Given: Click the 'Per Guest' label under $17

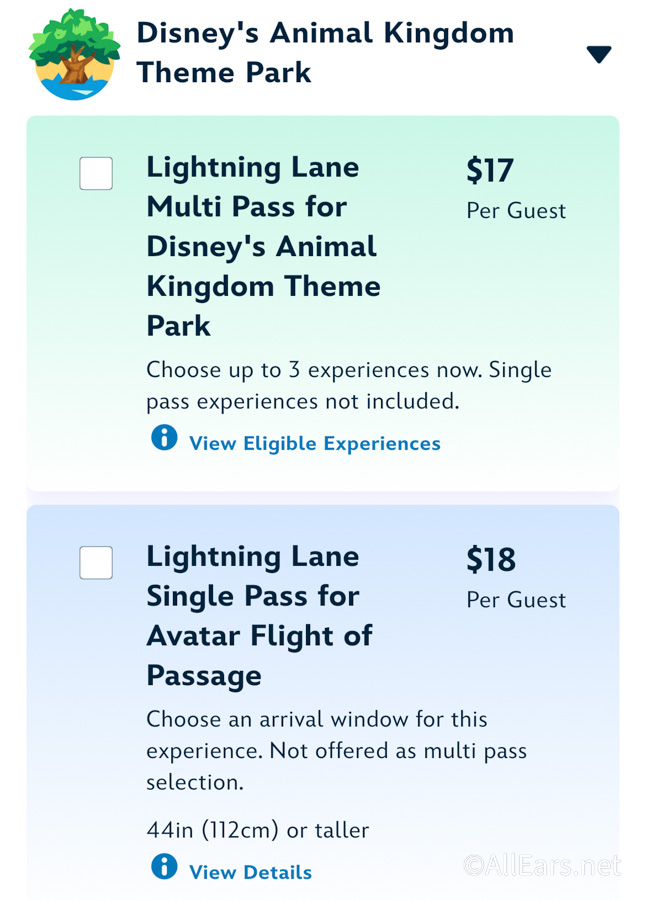Looking at the screenshot, I should click(516, 211).
